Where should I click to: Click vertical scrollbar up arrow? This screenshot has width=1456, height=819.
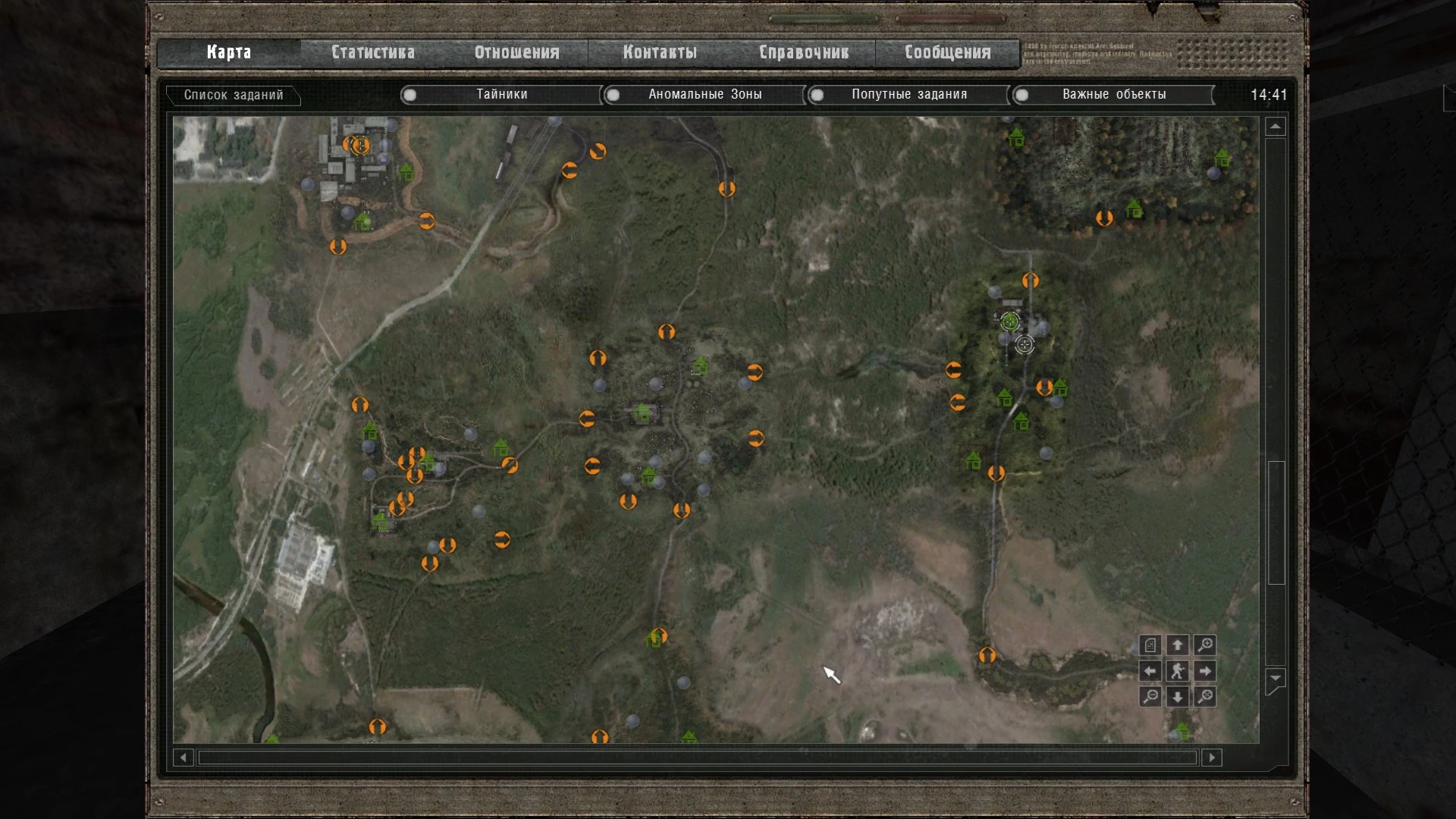coord(1276,127)
